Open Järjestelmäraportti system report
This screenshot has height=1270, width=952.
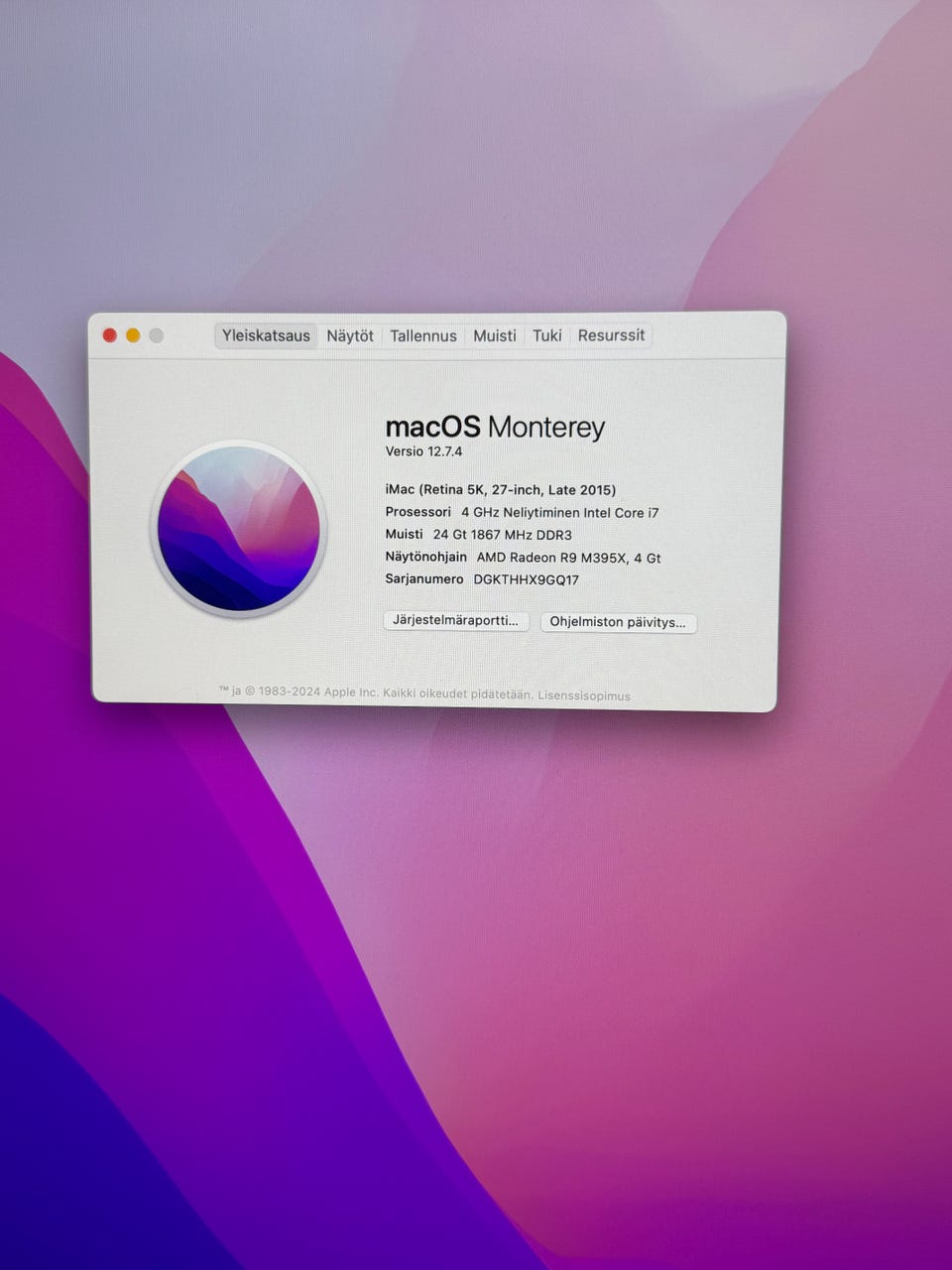point(455,620)
